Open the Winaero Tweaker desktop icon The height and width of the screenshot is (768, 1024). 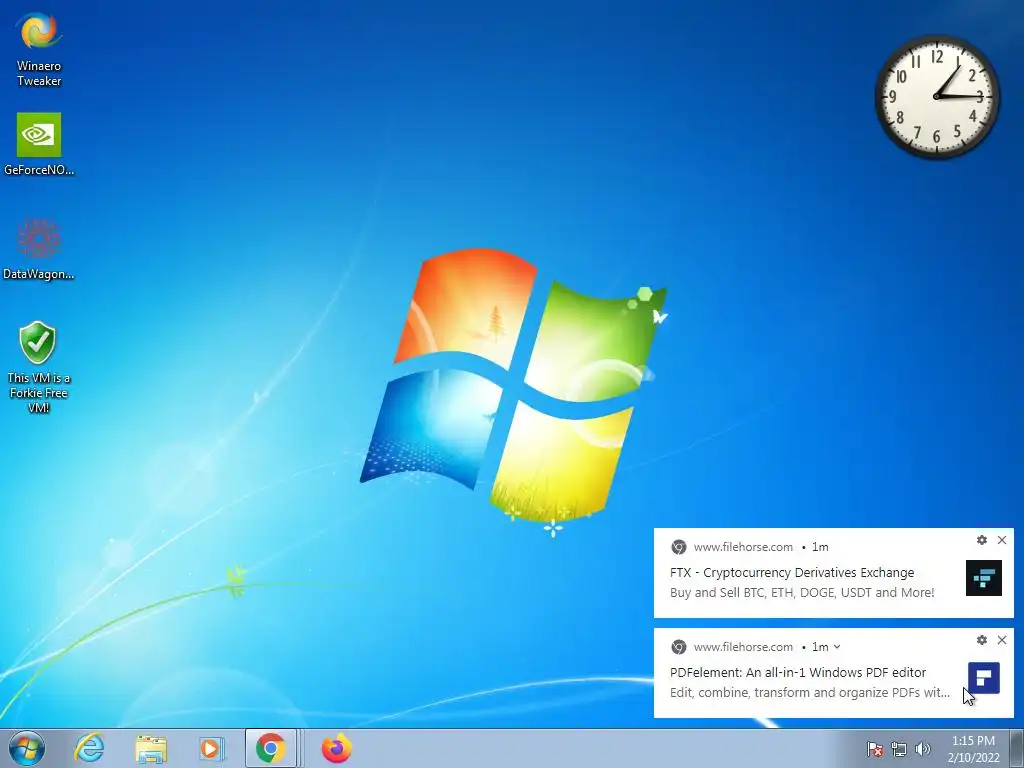pyautogui.click(x=39, y=50)
